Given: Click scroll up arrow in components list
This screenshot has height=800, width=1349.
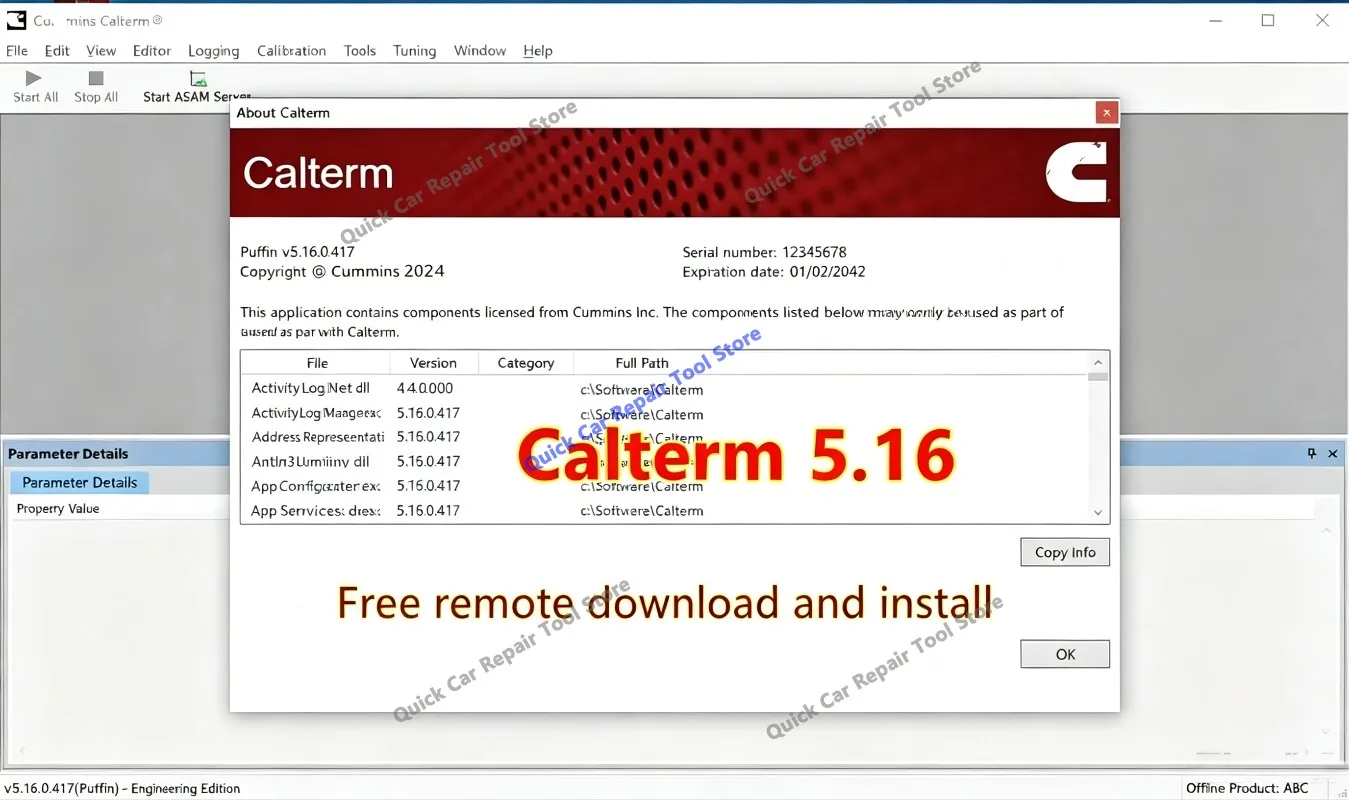Looking at the screenshot, I should pyautogui.click(x=1098, y=362).
